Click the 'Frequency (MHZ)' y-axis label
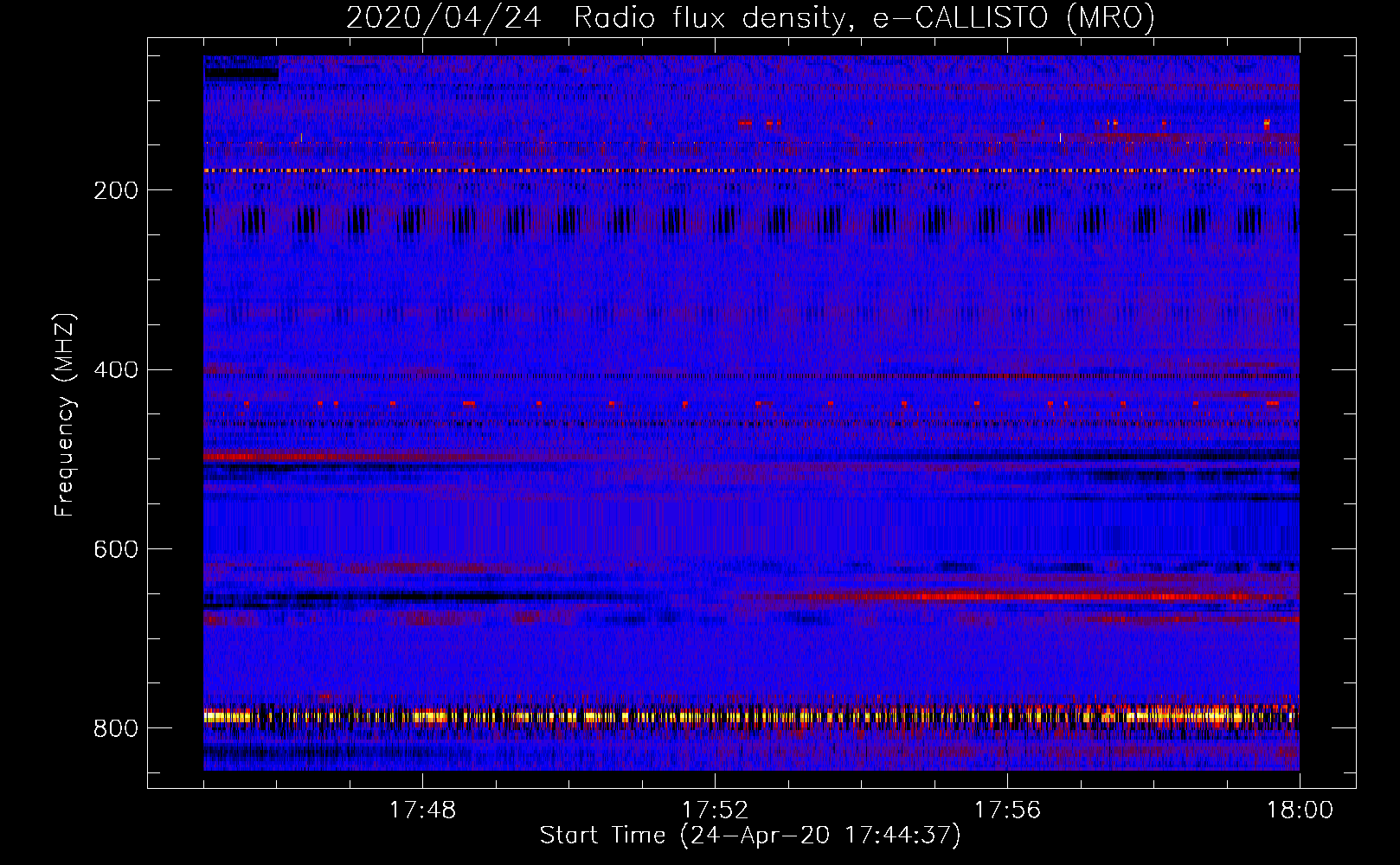Screen dimensions: 1400x865 (65, 414)
